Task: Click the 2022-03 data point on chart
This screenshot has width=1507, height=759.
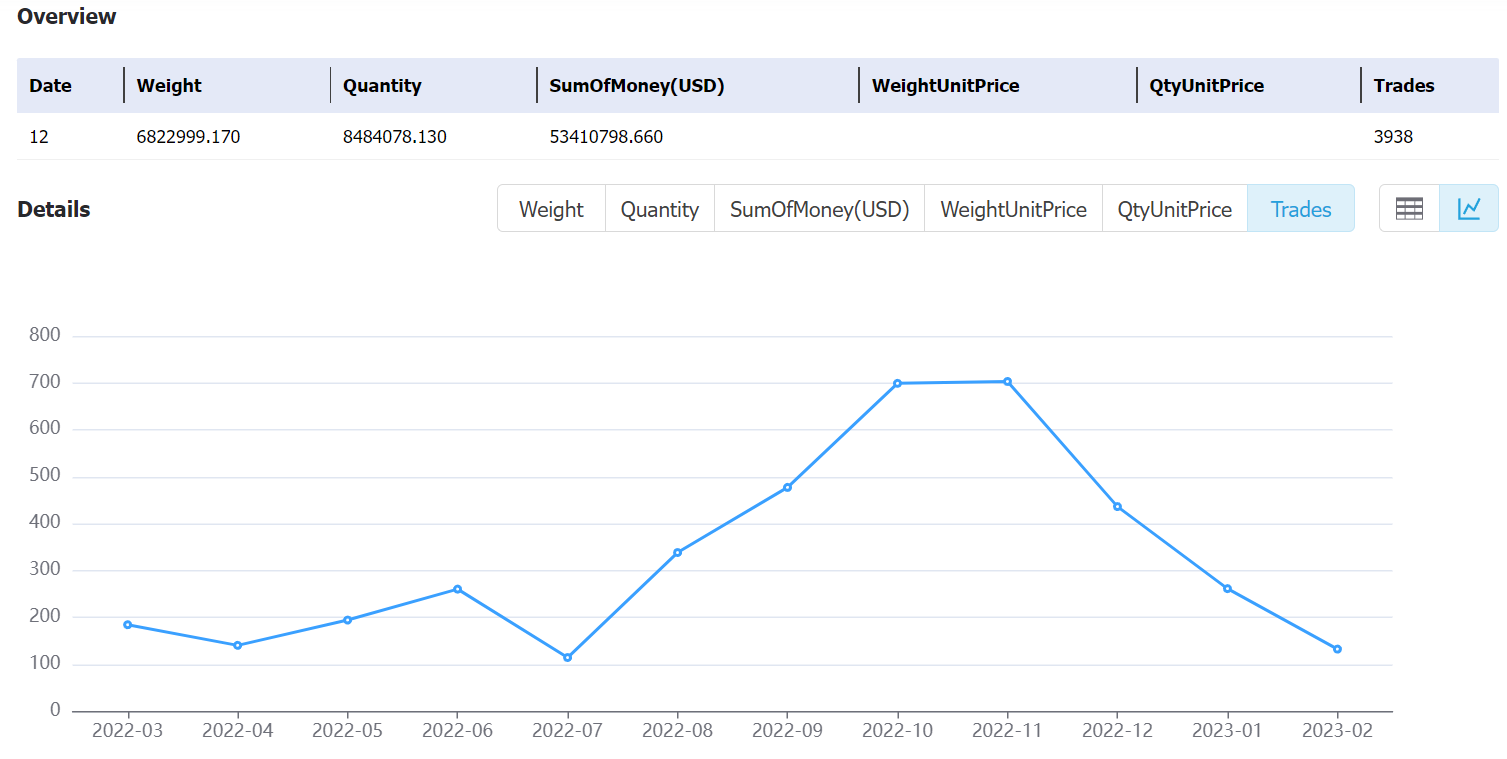Action: click(x=127, y=625)
